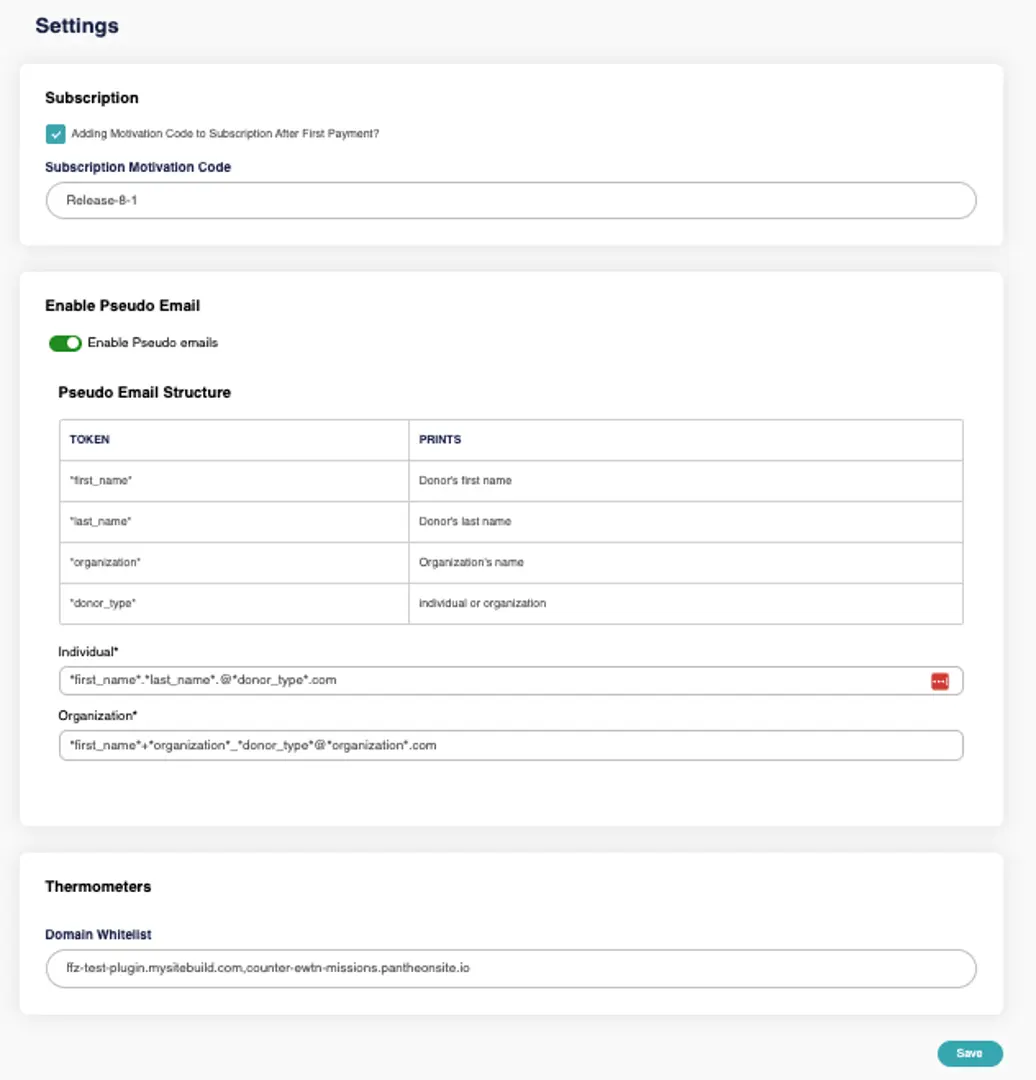This screenshot has width=1036, height=1080.
Task: Click the "Donor's first name" table cell
Action: click(x=465, y=481)
